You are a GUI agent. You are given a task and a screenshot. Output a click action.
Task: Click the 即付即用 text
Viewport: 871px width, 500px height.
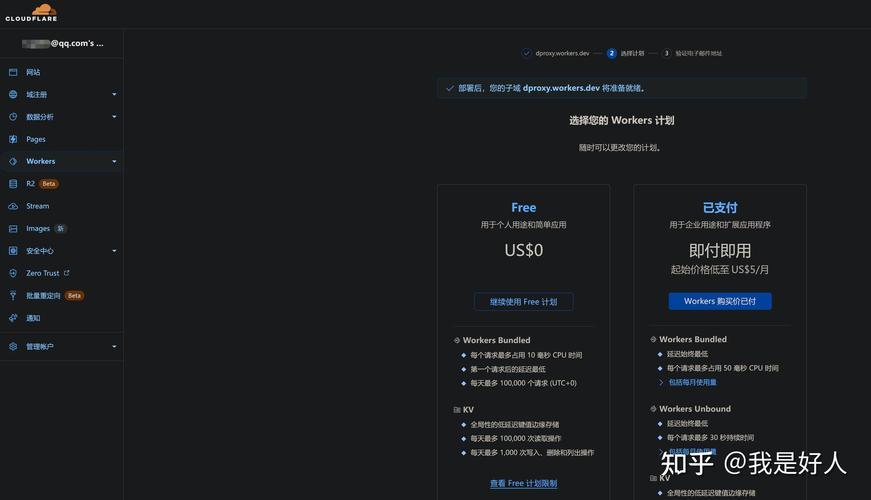pyautogui.click(x=720, y=251)
